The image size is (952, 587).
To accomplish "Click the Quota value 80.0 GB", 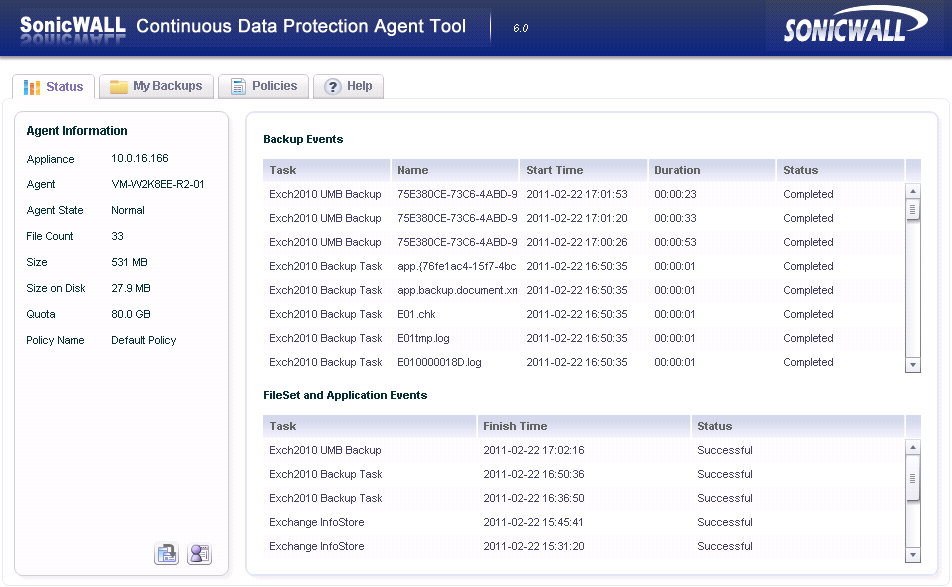I will click(131, 314).
